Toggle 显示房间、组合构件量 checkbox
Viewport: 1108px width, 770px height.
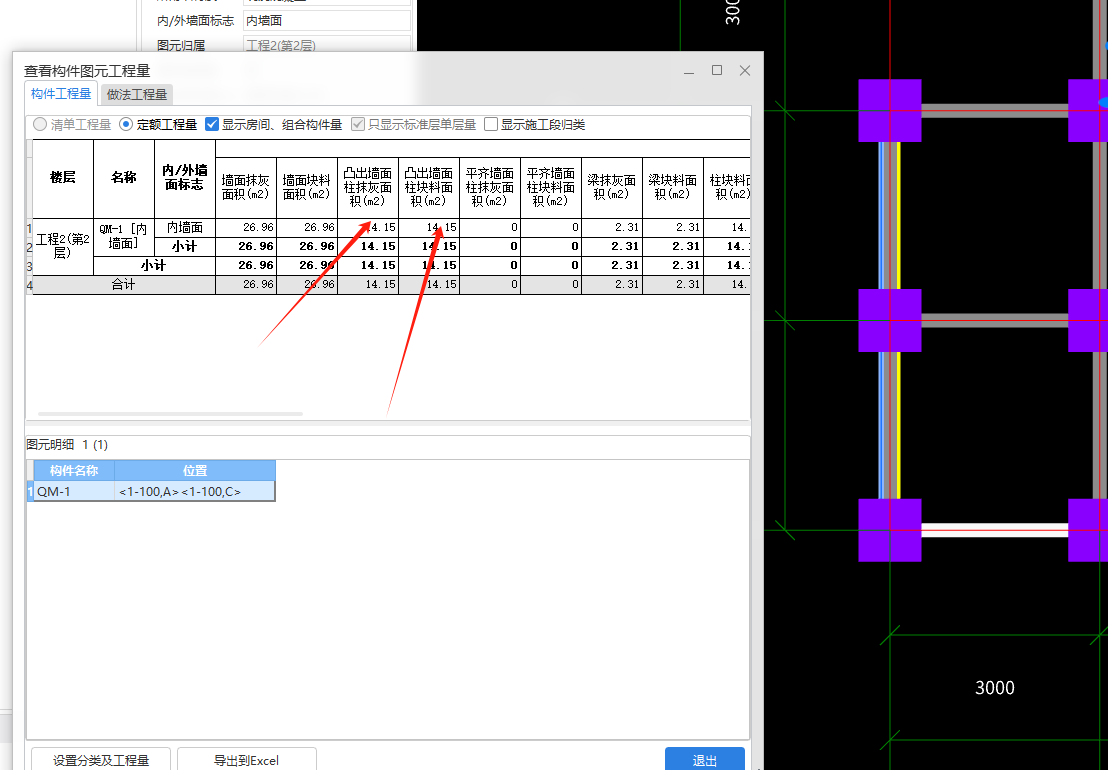pos(212,124)
